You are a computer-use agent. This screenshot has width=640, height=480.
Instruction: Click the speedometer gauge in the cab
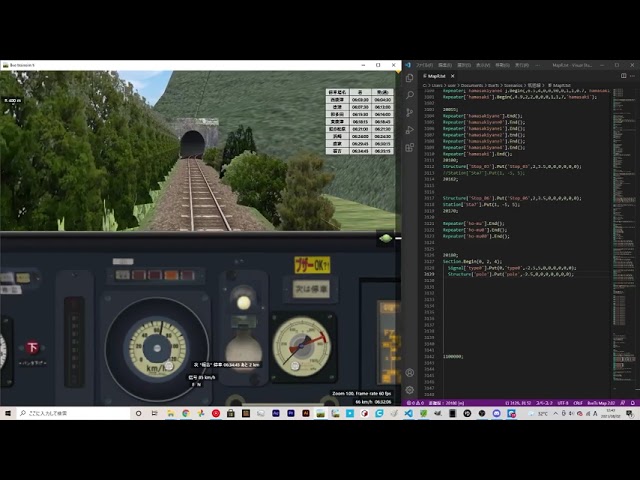pos(157,348)
